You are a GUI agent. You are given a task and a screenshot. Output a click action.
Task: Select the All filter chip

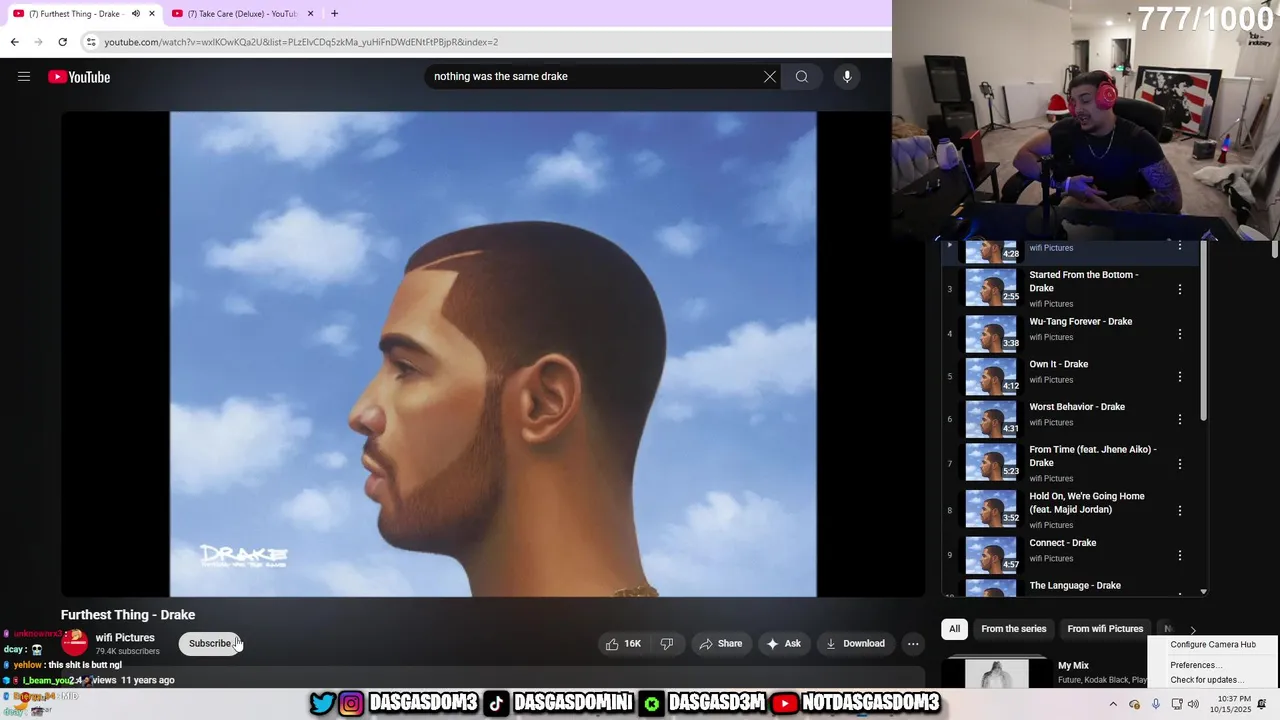954,629
